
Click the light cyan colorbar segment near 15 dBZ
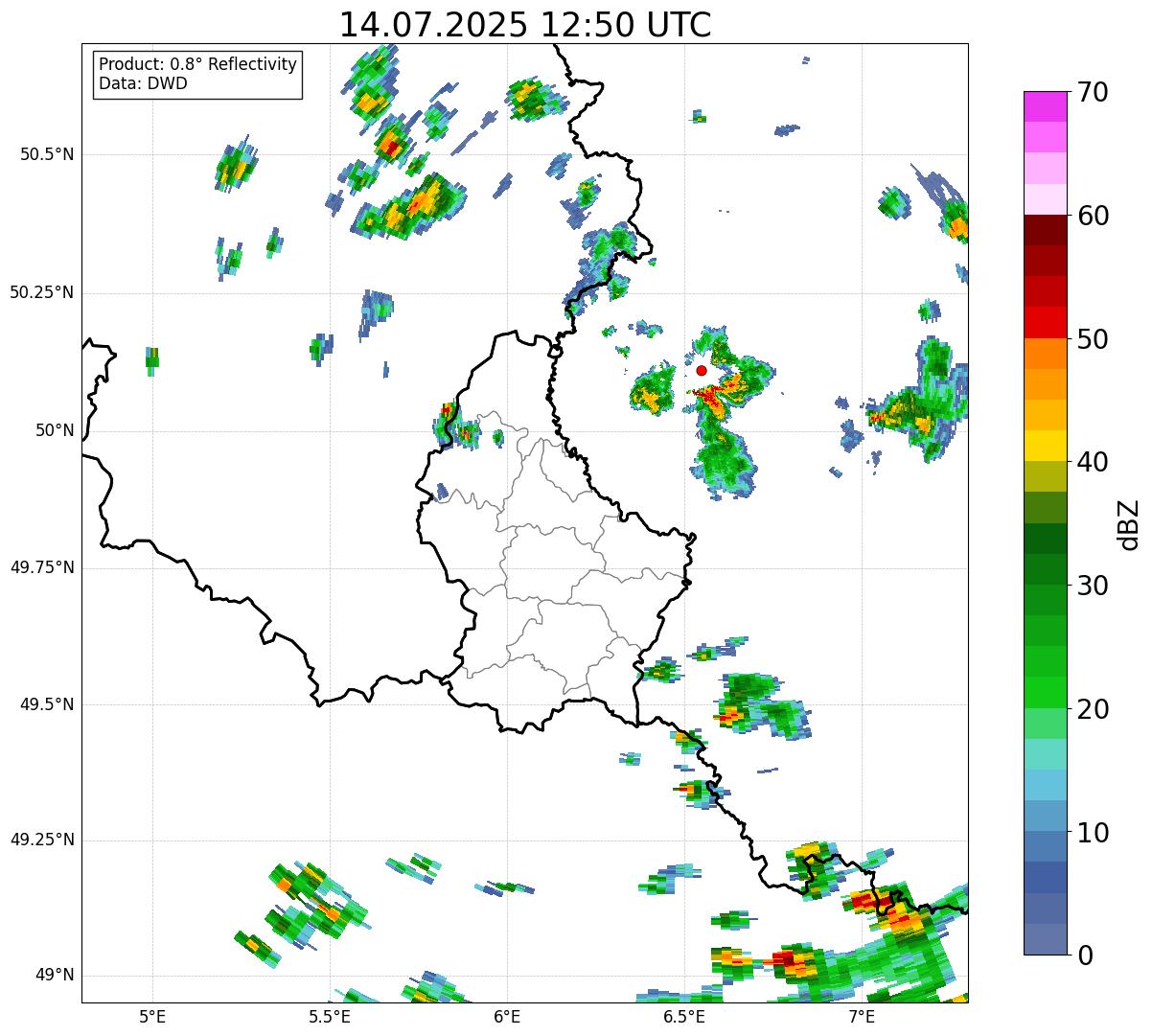click(x=1045, y=754)
